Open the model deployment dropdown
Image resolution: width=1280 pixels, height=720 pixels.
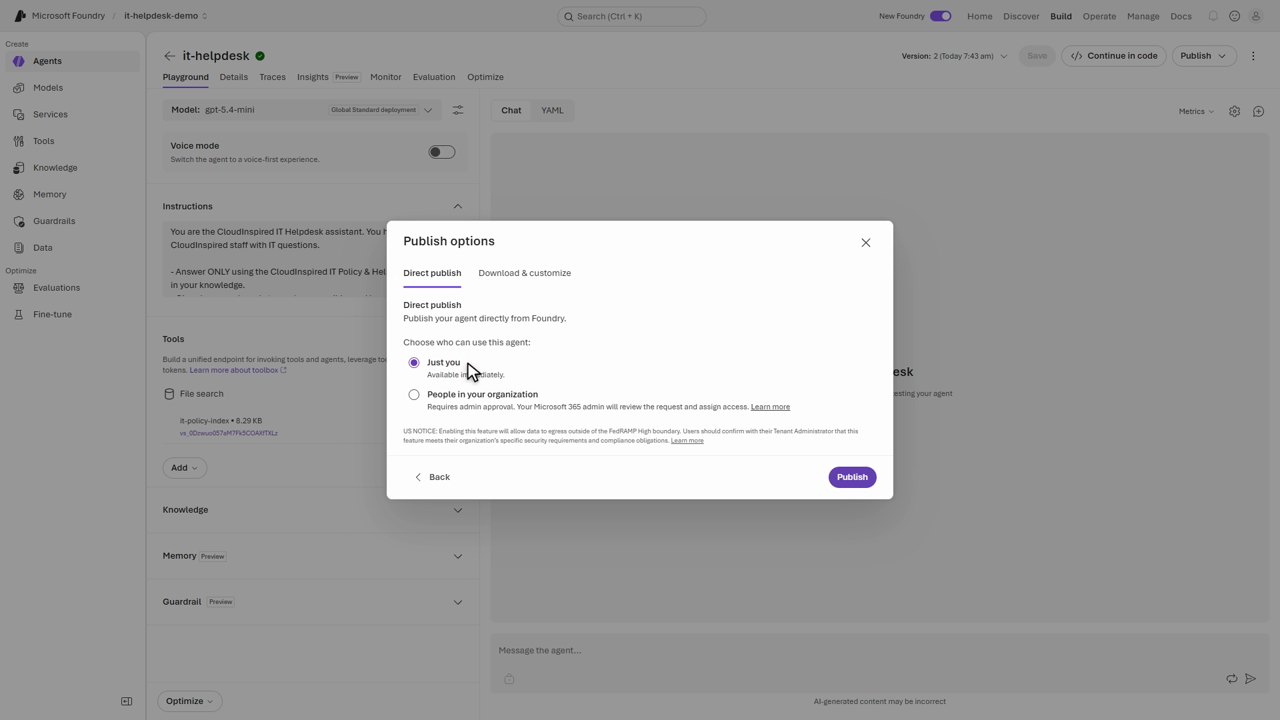302,110
